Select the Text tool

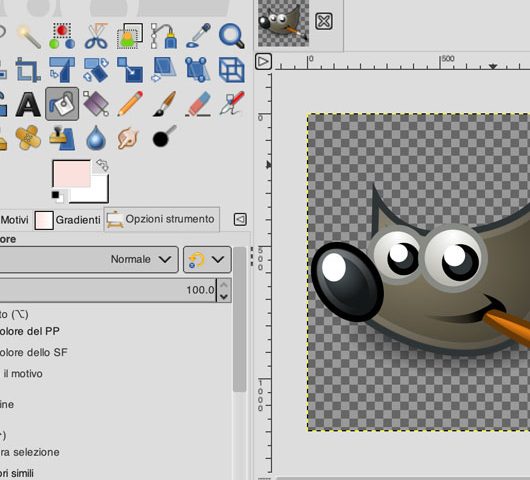click(x=28, y=104)
